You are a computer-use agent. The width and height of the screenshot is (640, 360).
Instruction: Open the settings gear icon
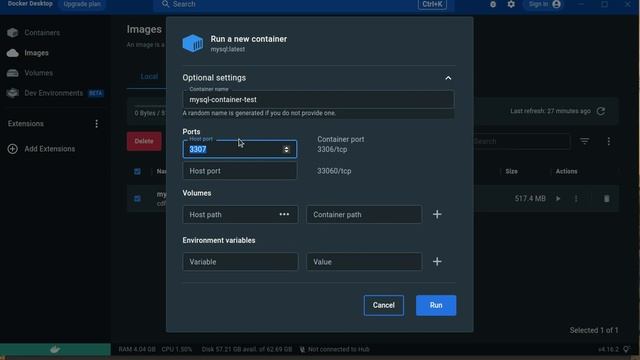coord(511,4)
